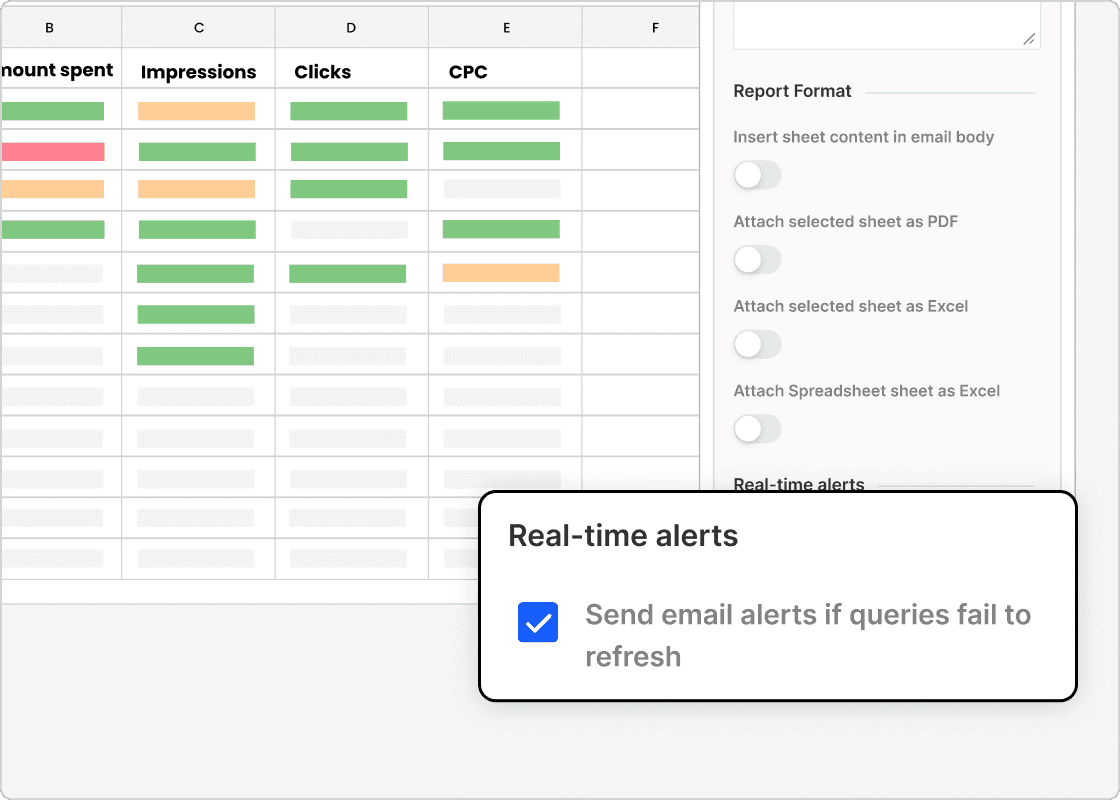Turn on "Attach selected sheet as PDF"

(757, 260)
